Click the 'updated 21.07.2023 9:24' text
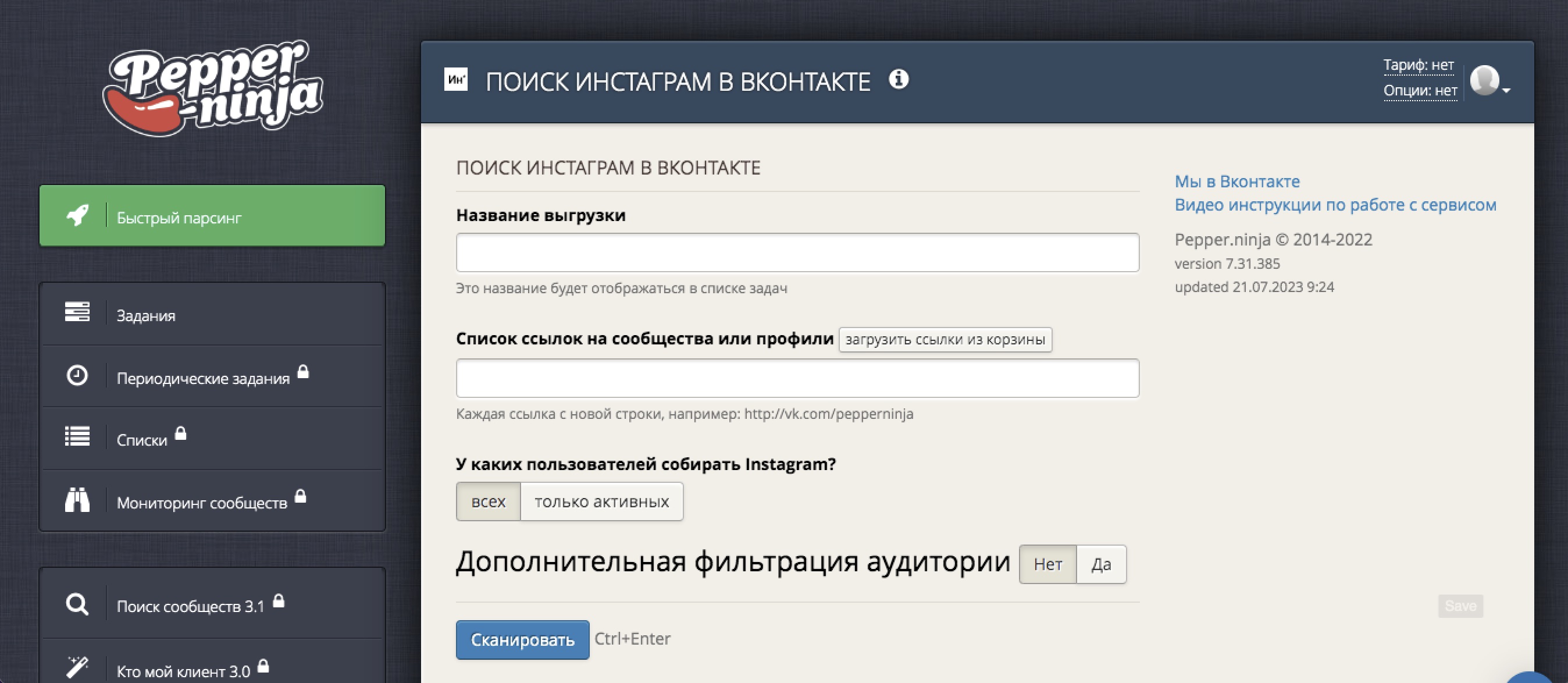 1254,287
